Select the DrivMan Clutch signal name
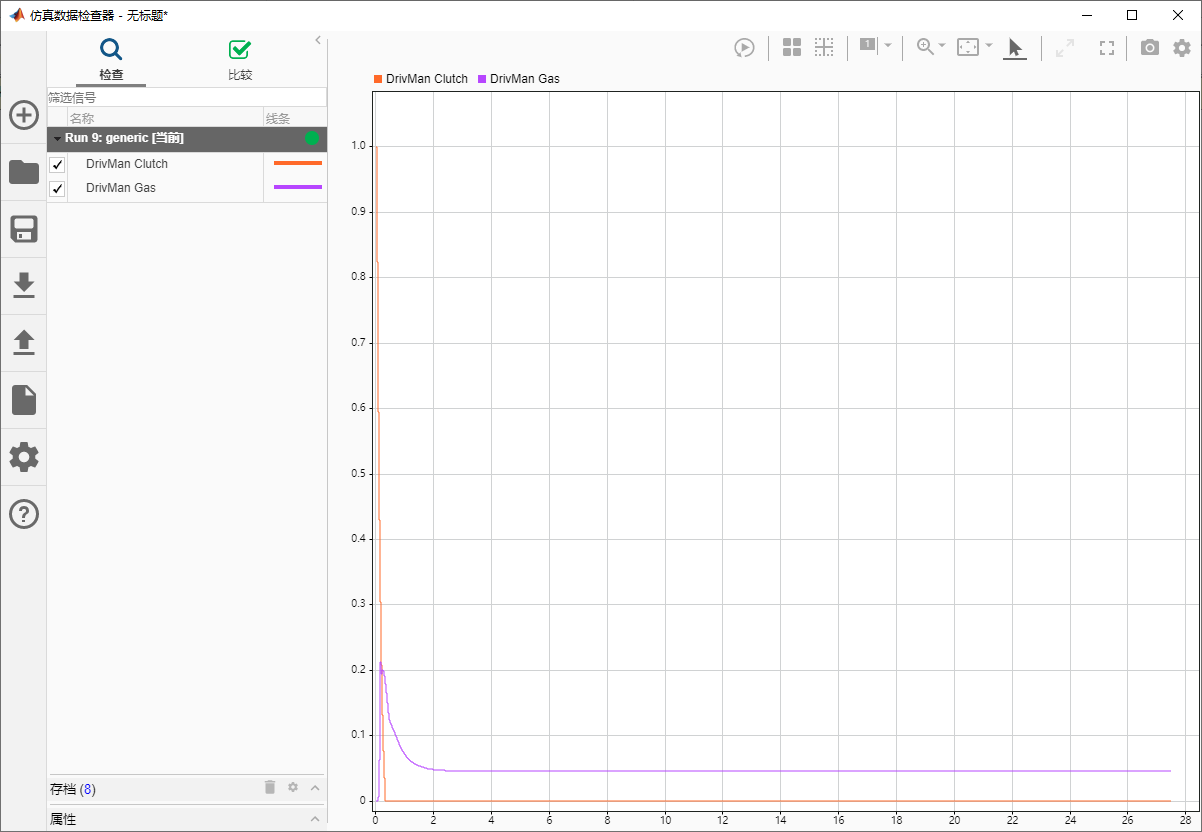Screen dimensions: 1202x832 pos(127,164)
